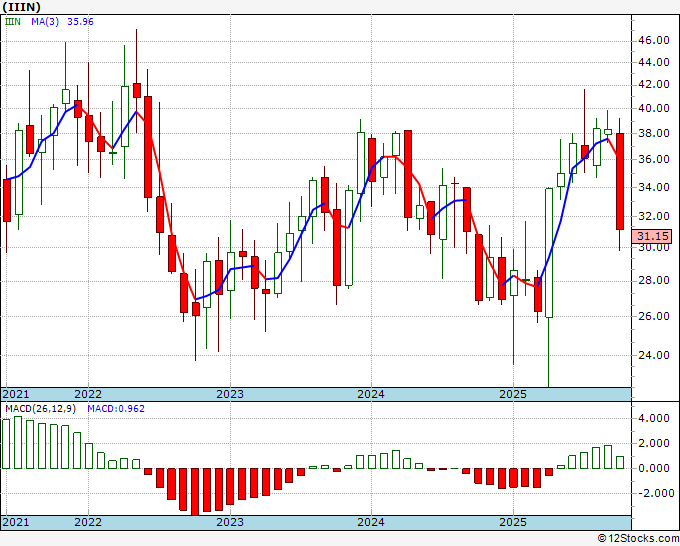Click the 40.00 price axis label

coord(654,108)
